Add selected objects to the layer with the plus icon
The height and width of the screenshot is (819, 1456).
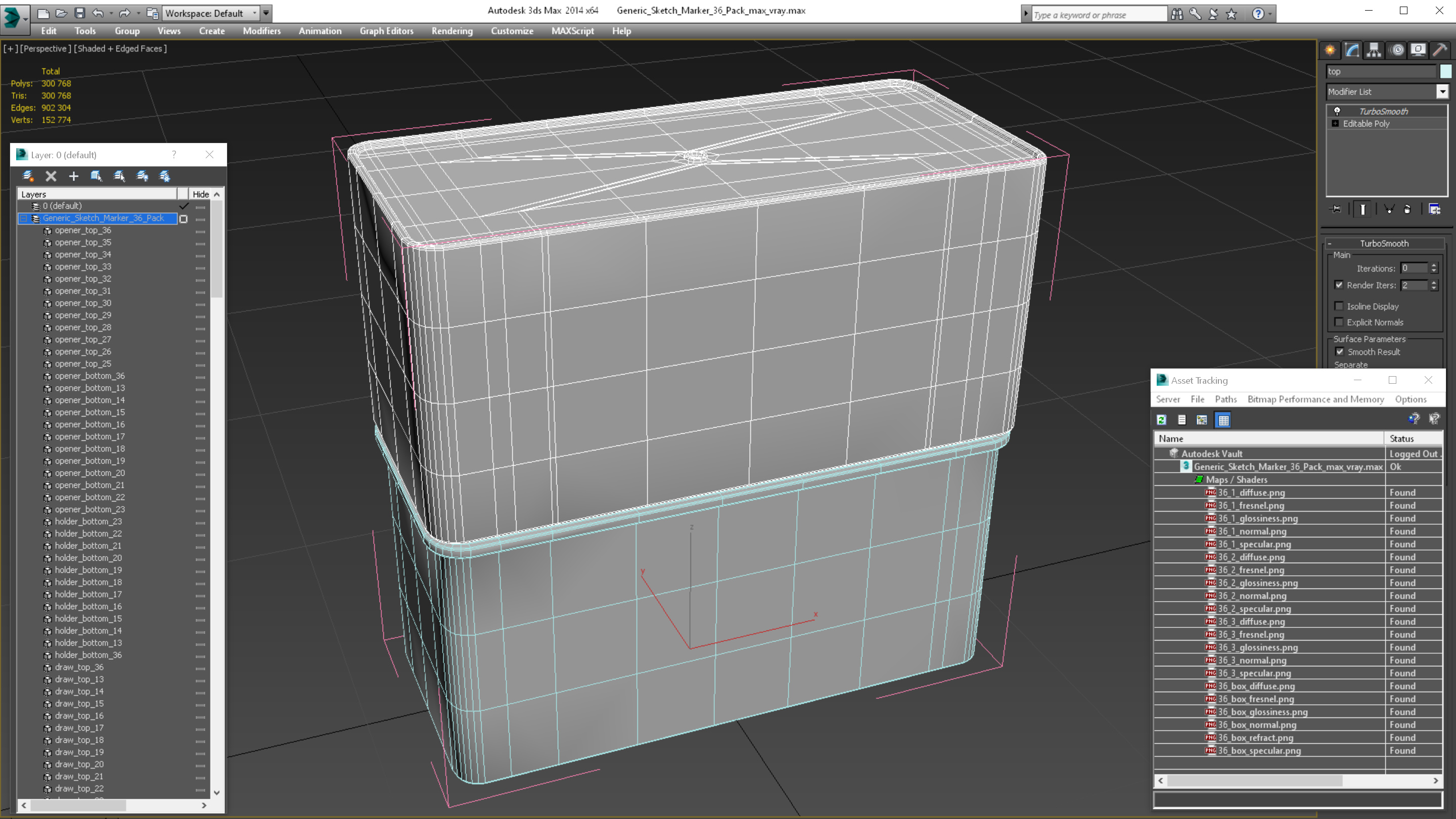tap(73, 176)
